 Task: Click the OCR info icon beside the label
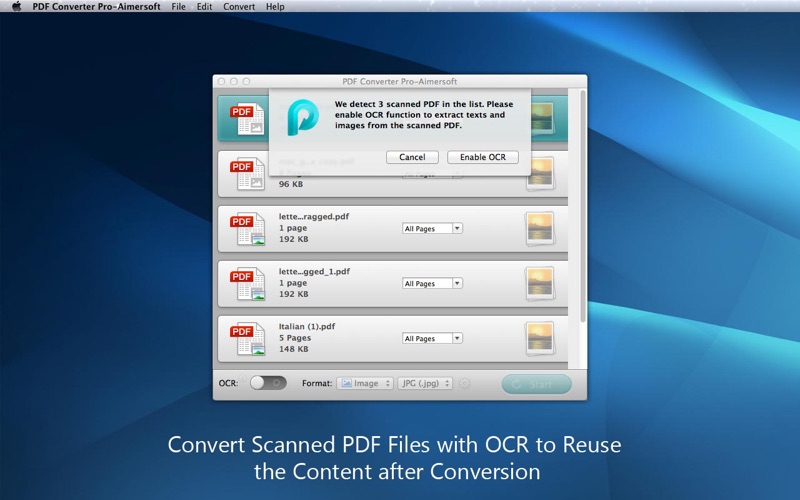[x=242, y=378]
